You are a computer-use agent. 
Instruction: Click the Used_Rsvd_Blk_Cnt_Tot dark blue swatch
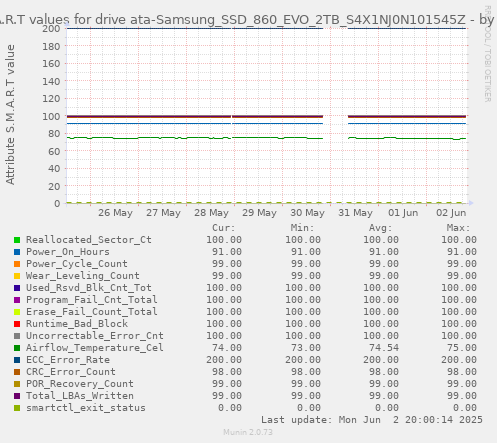pyautogui.click(x=17, y=288)
